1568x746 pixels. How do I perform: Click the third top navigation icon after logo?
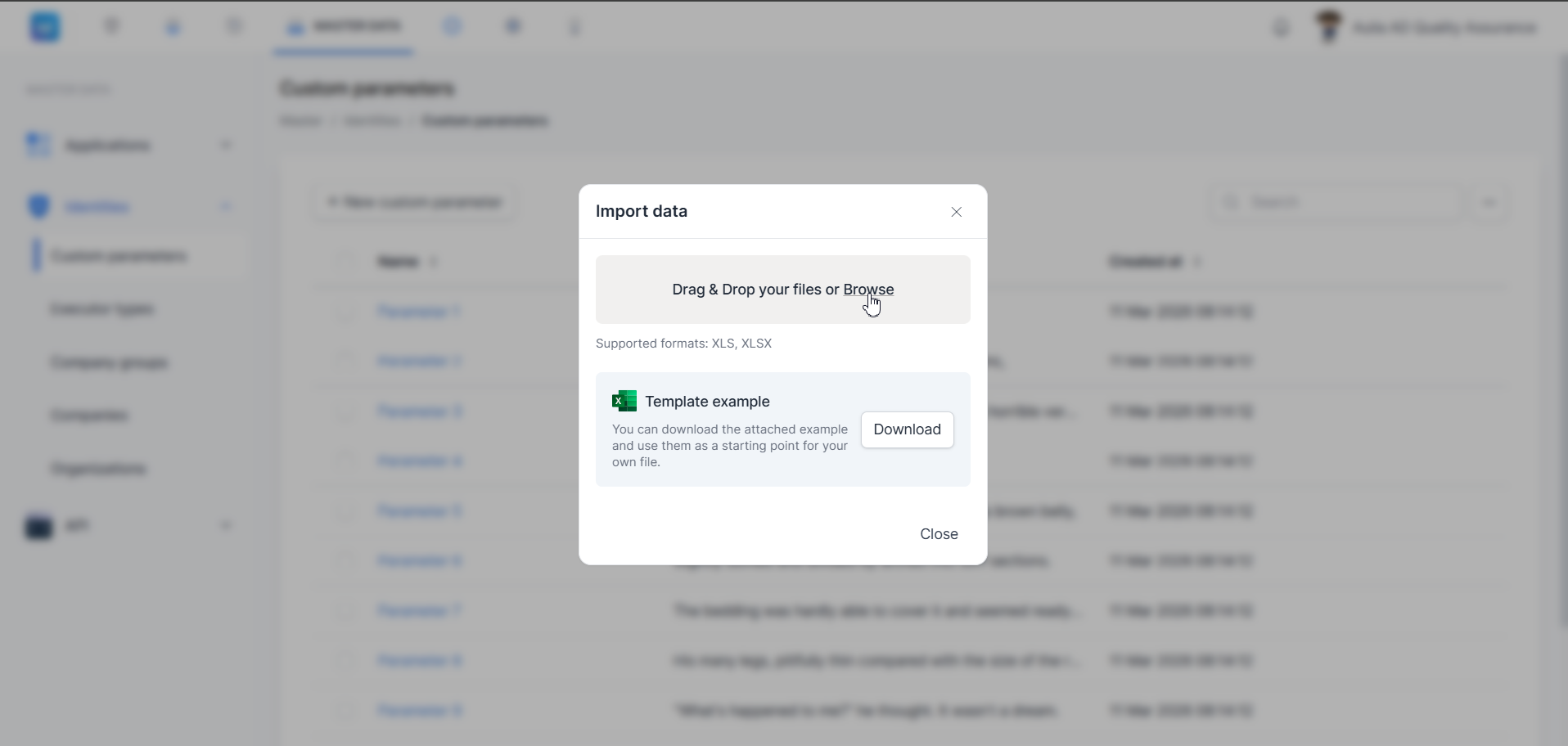pos(235,27)
